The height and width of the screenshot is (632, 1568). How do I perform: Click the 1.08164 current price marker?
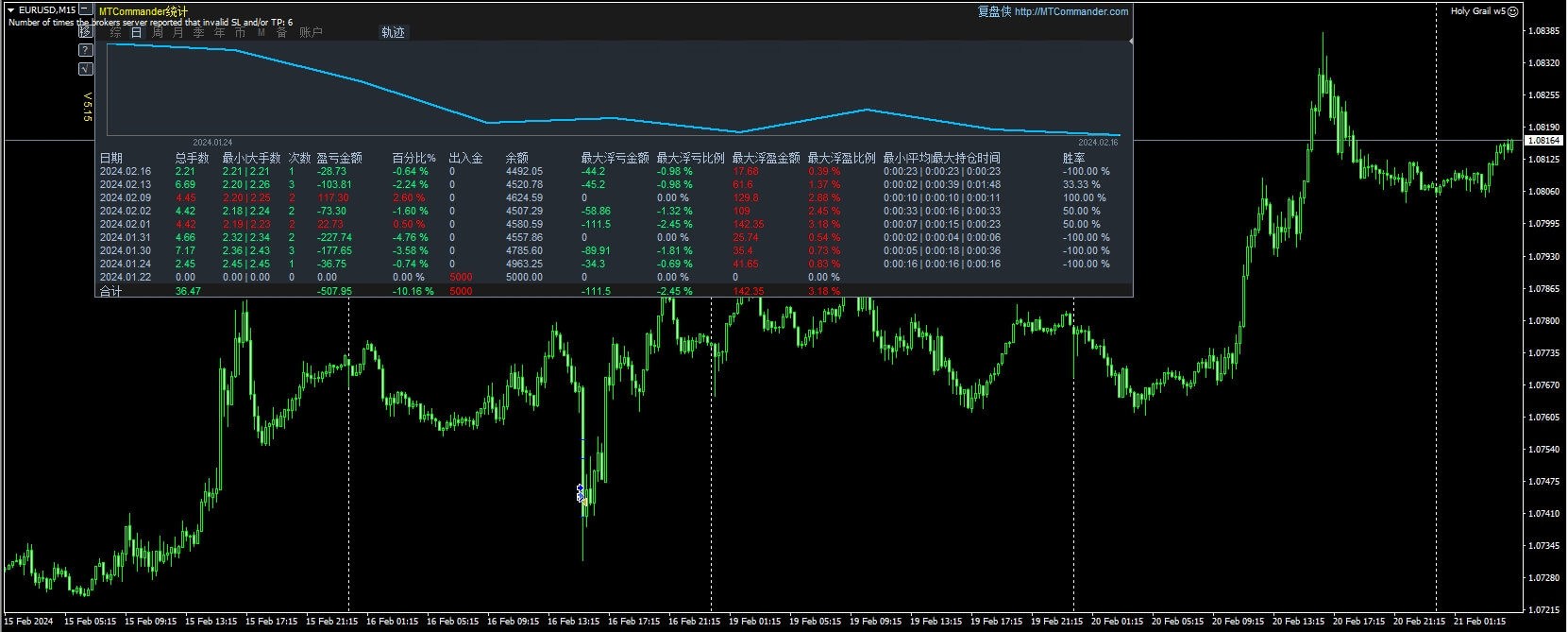pos(1543,141)
